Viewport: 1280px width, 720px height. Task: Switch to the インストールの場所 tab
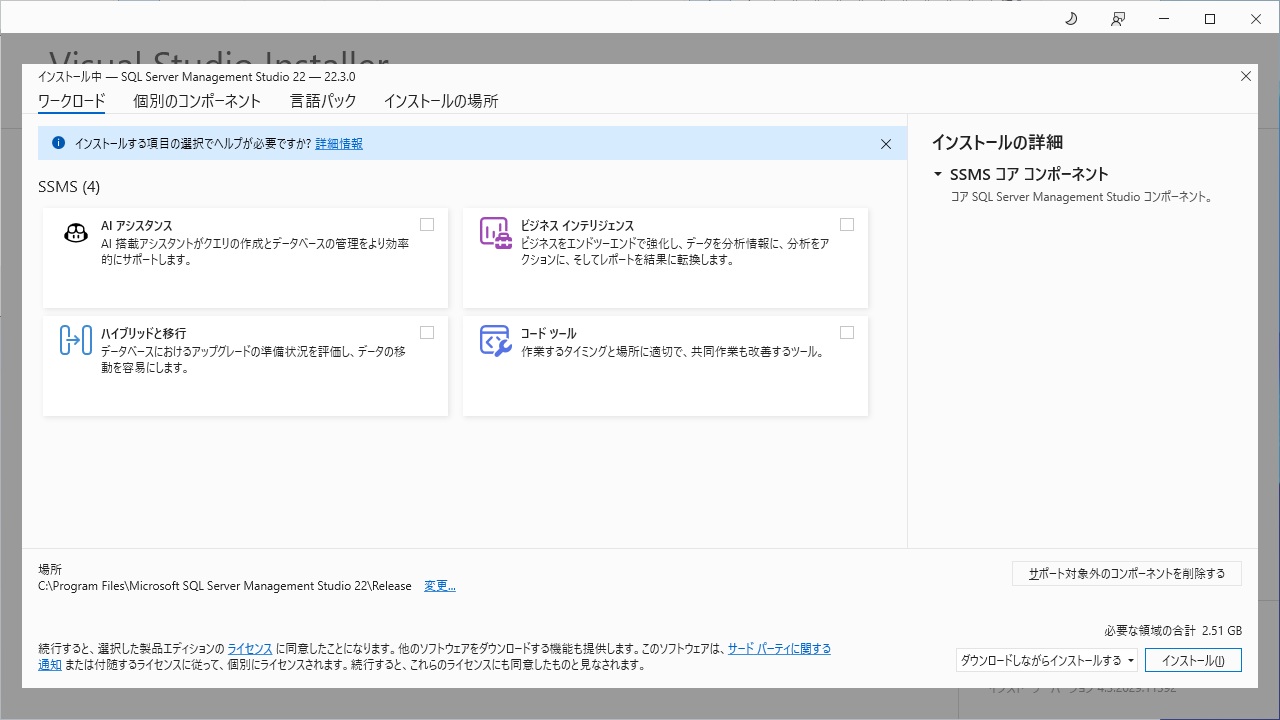click(x=441, y=101)
